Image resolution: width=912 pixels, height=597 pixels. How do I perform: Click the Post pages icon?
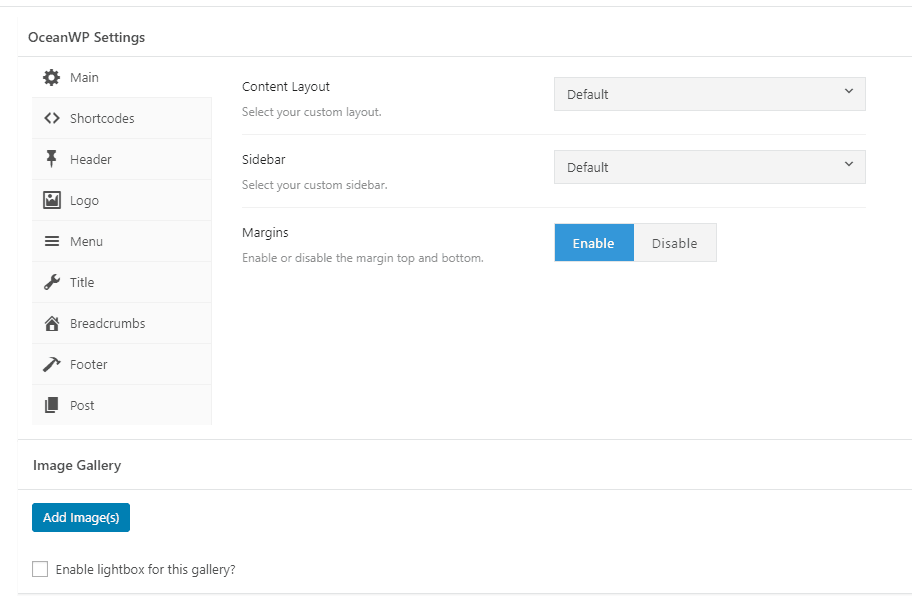[52, 405]
